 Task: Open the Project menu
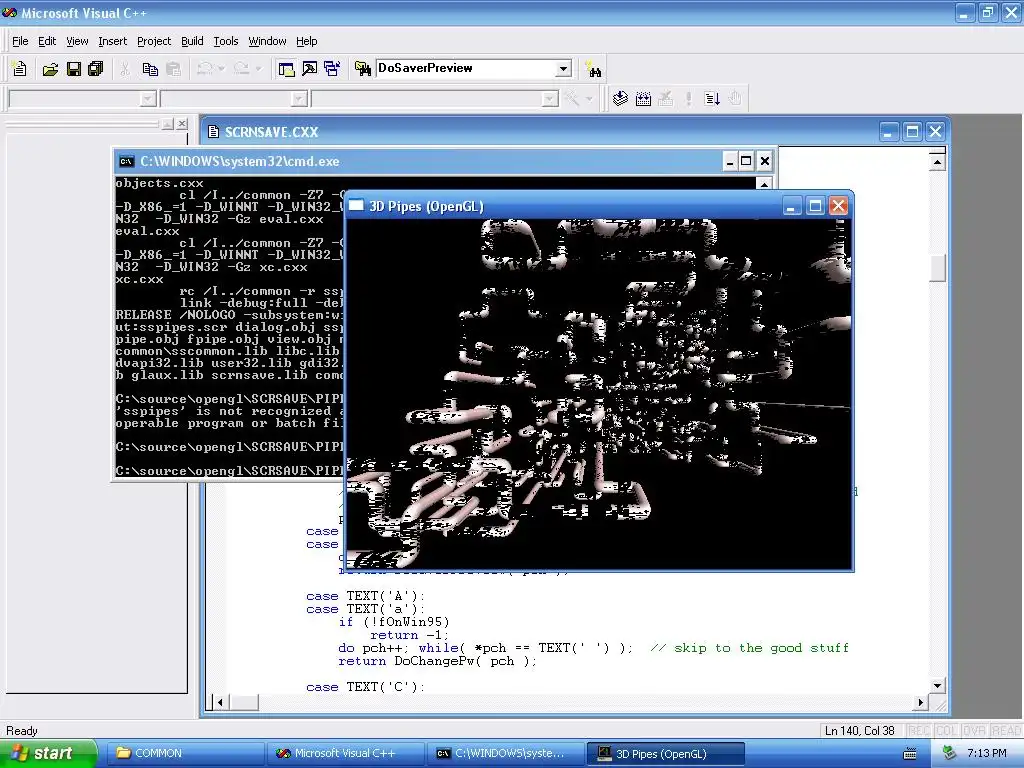pyautogui.click(x=154, y=41)
